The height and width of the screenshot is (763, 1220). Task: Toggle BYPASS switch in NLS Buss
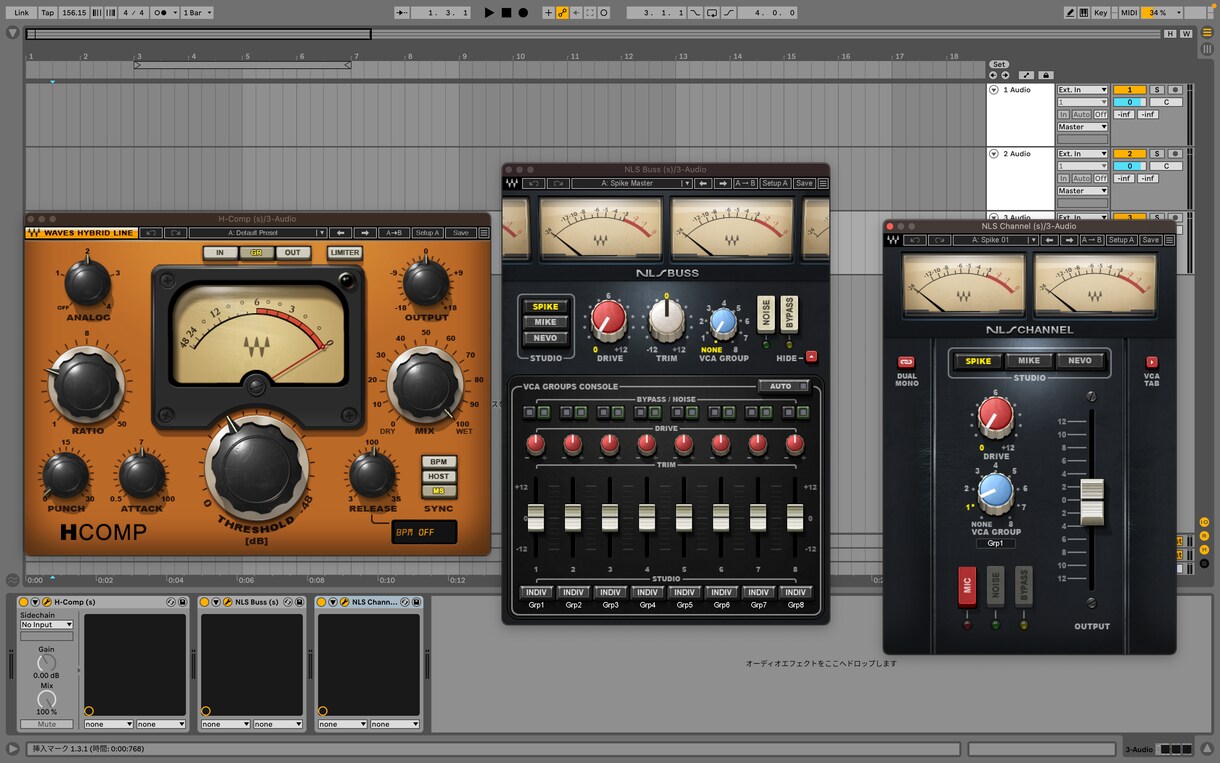788,316
